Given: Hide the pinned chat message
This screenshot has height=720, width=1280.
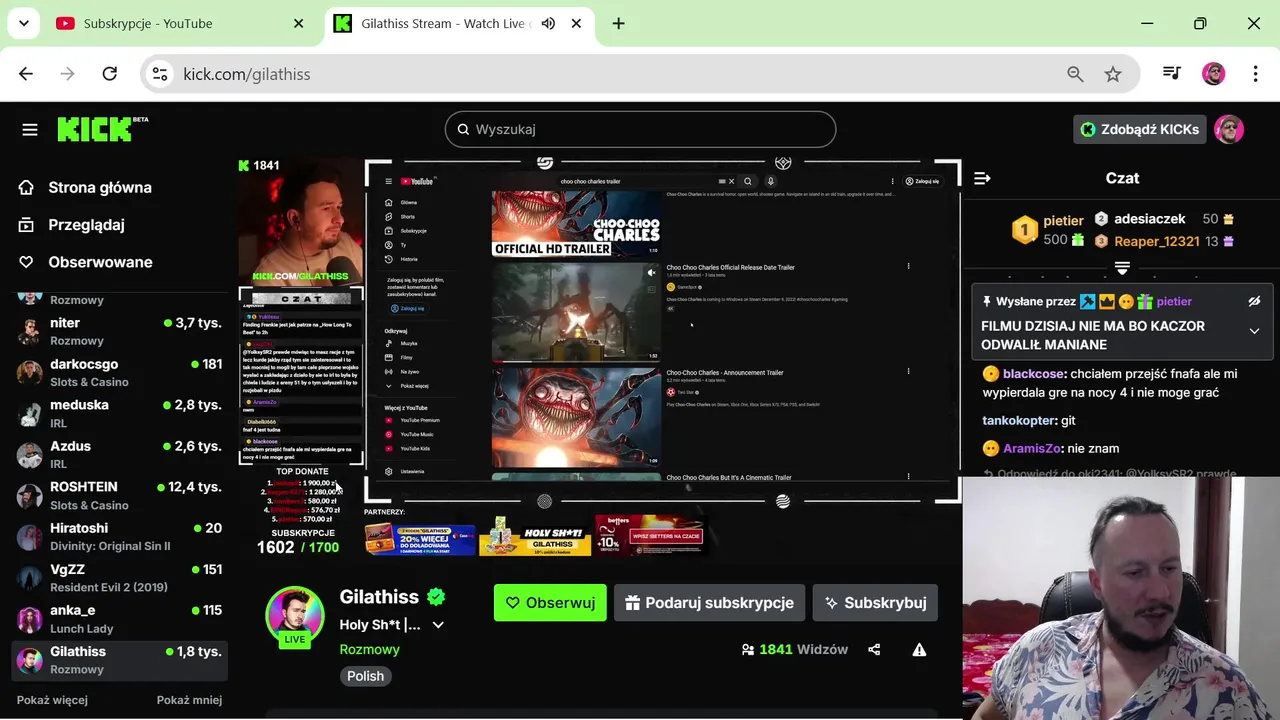Looking at the screenshot, I should pos(1254,301).
